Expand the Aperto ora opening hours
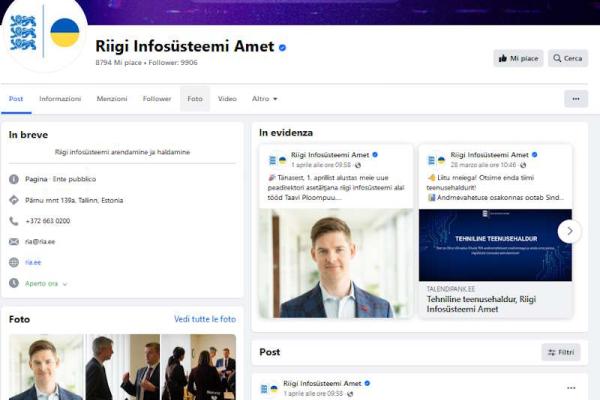600x400 pixels. [x=46, y=284]
